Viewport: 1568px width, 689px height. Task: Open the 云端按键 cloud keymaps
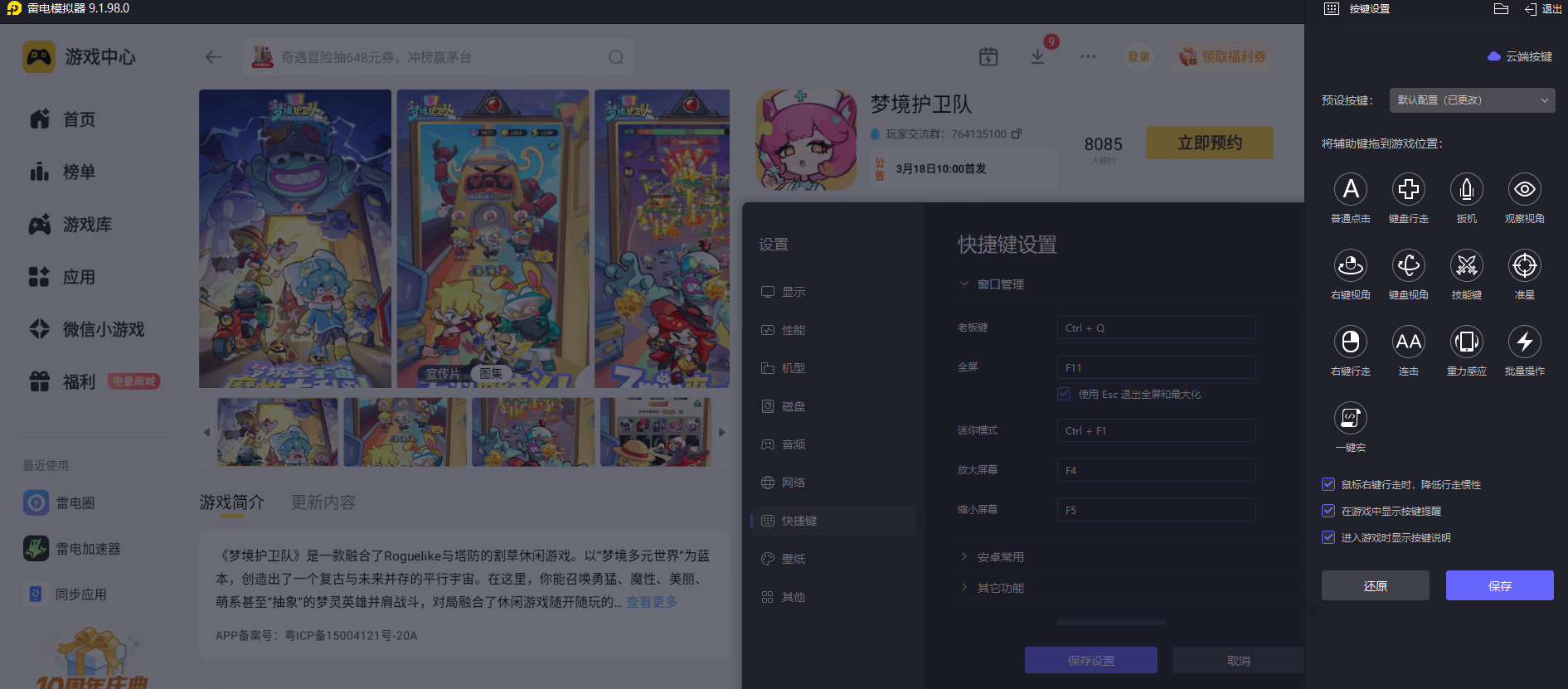coord(1520,56)
